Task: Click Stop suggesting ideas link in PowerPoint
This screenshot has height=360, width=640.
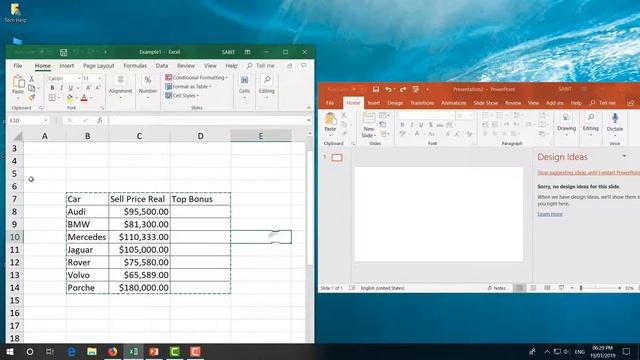Action: [x=589, y=173]
